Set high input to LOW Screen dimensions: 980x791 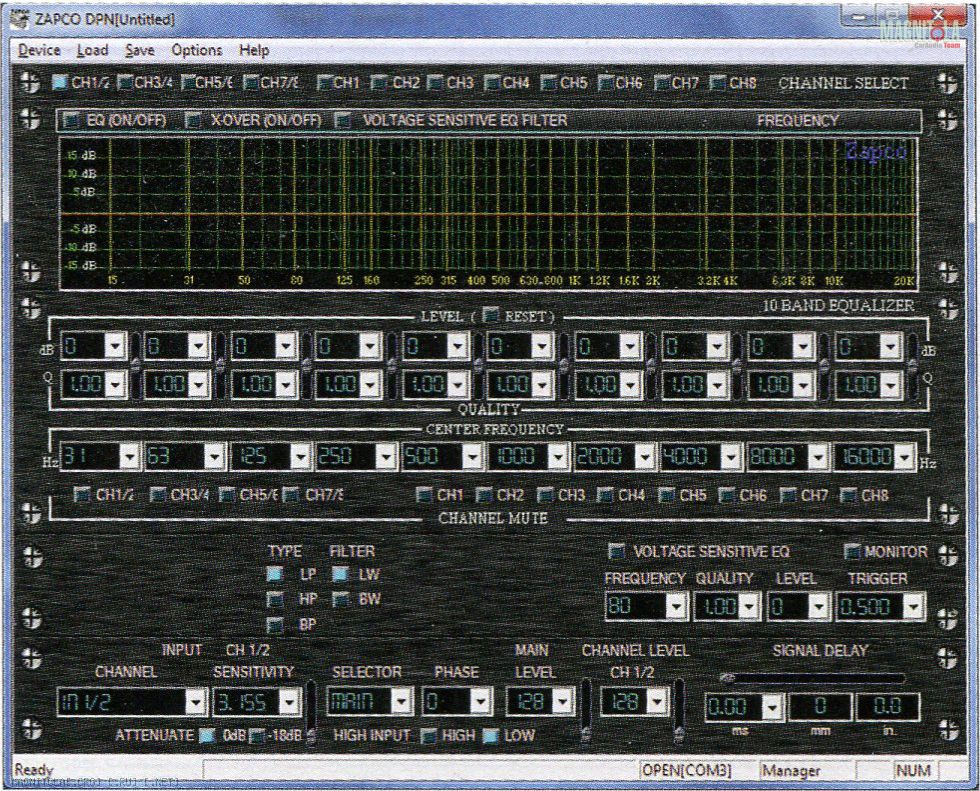click(491, 735)
